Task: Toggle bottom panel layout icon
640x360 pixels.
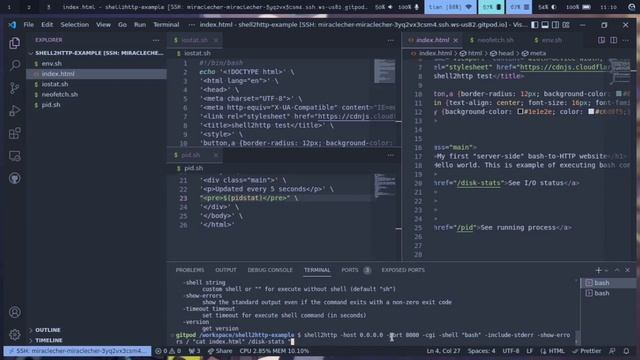Action: tap(545, 25)
